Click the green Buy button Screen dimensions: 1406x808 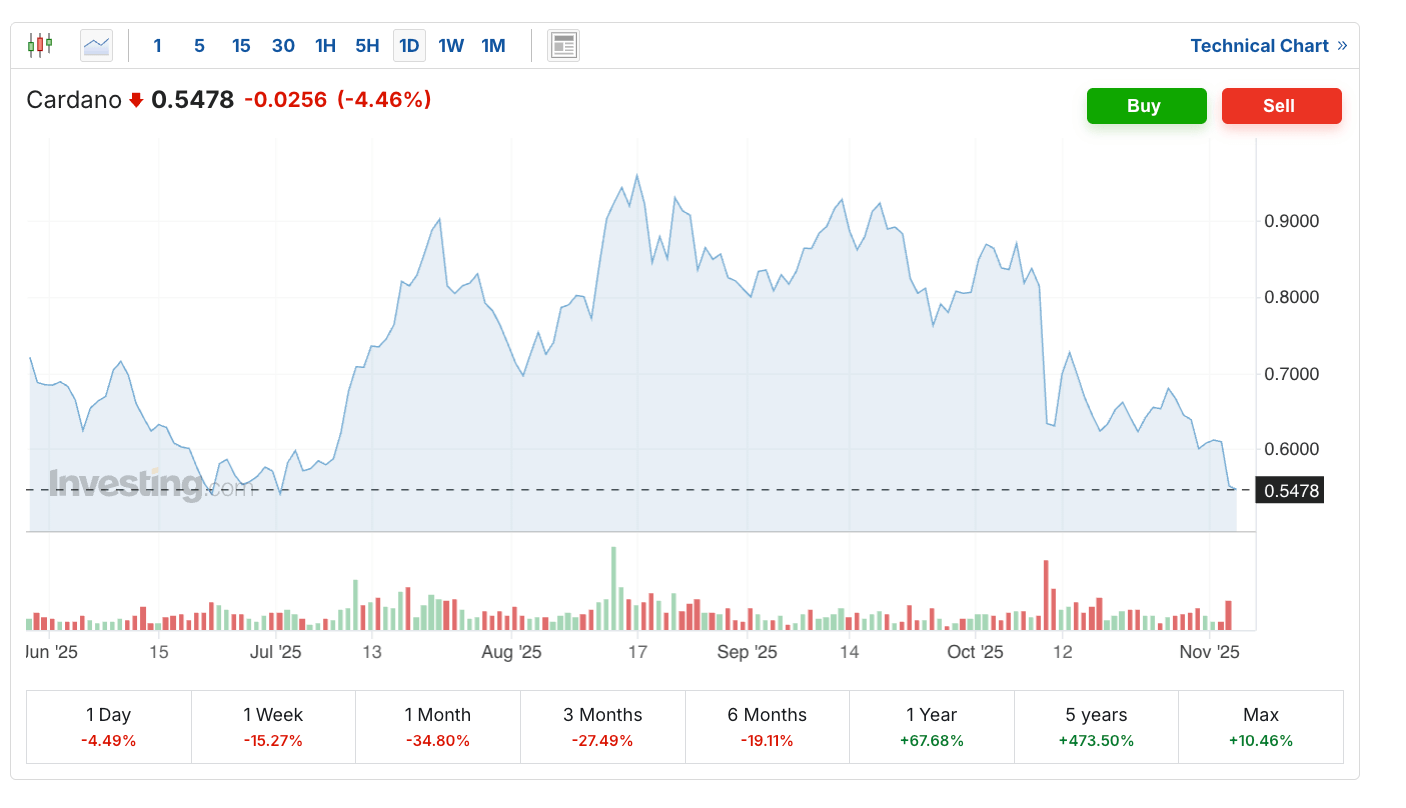click(x=1146, y=106)
